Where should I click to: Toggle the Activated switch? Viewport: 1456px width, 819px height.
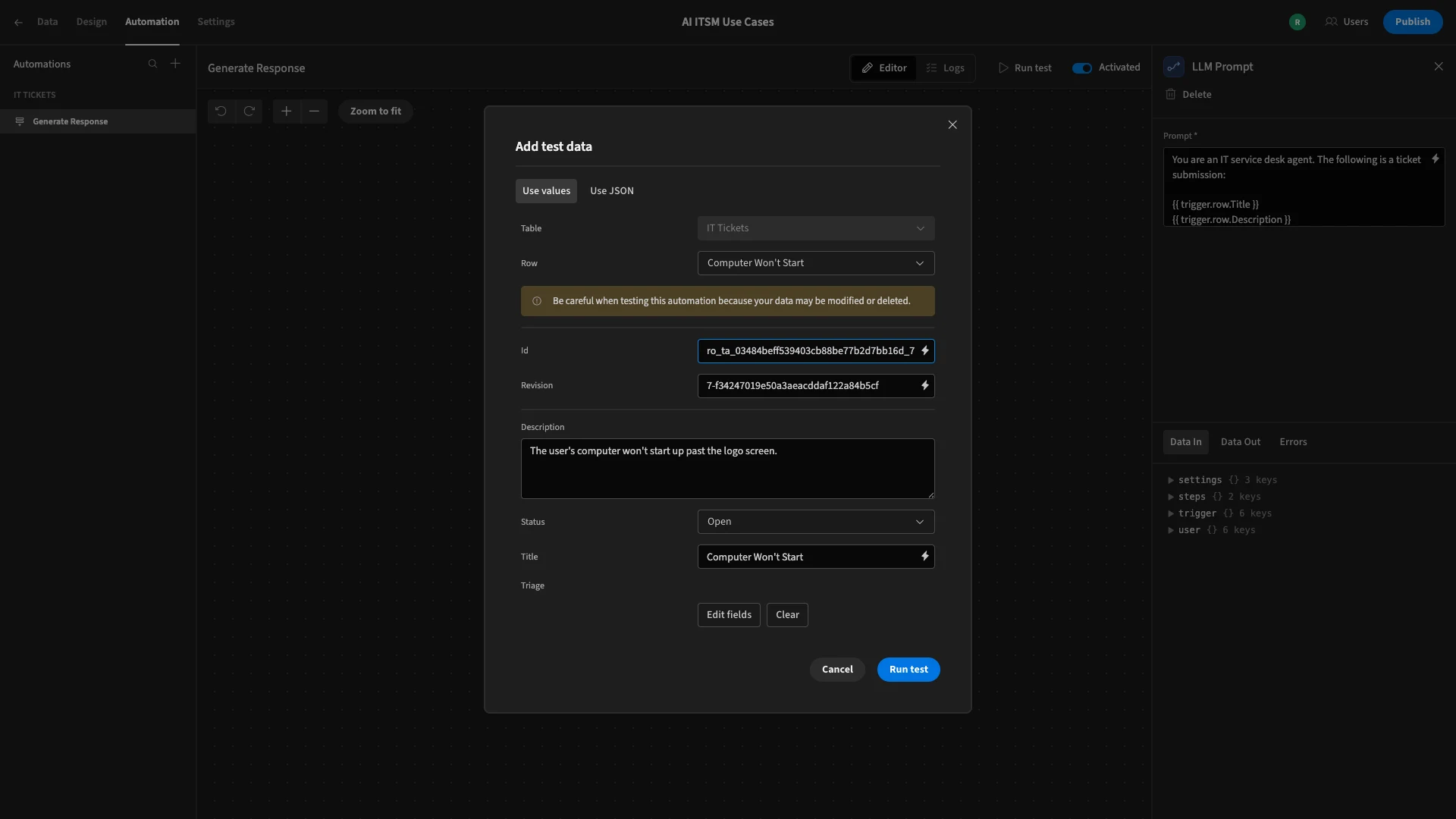tap(1082, 68)
